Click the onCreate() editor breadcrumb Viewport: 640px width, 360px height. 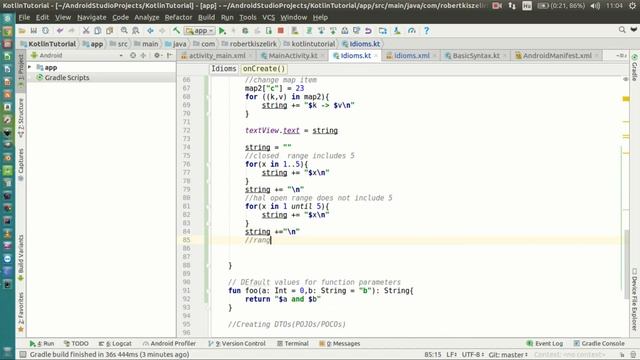point(264,69)
